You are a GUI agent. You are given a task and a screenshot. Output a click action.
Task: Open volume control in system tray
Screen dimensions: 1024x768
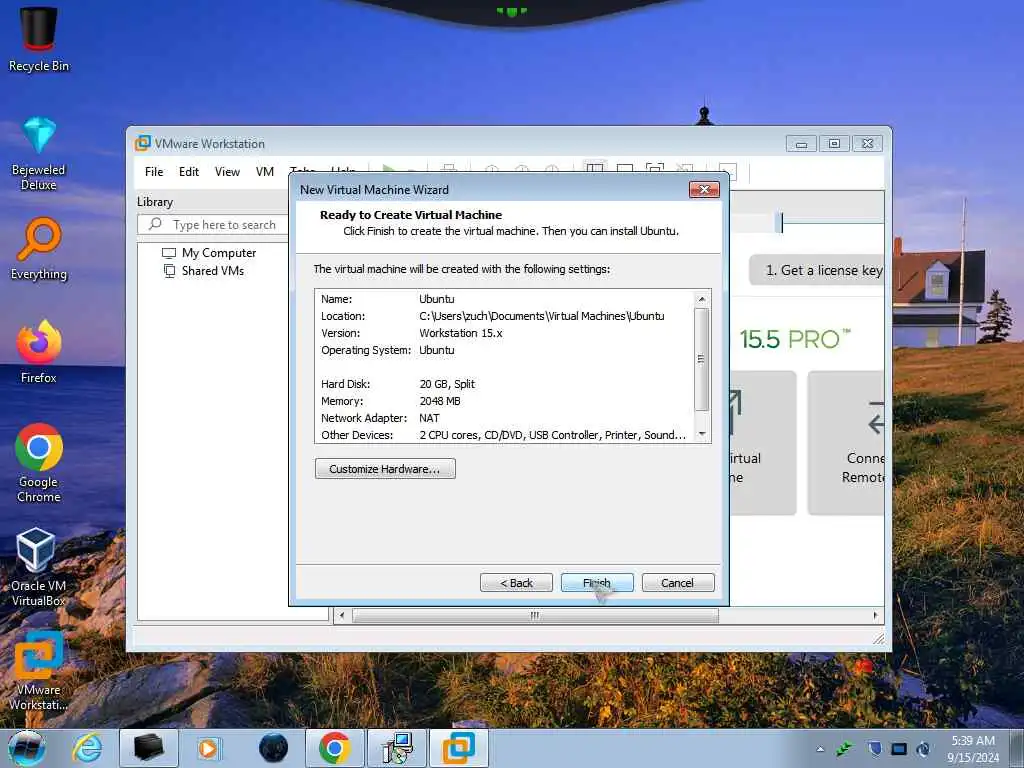tap(923, 749)
